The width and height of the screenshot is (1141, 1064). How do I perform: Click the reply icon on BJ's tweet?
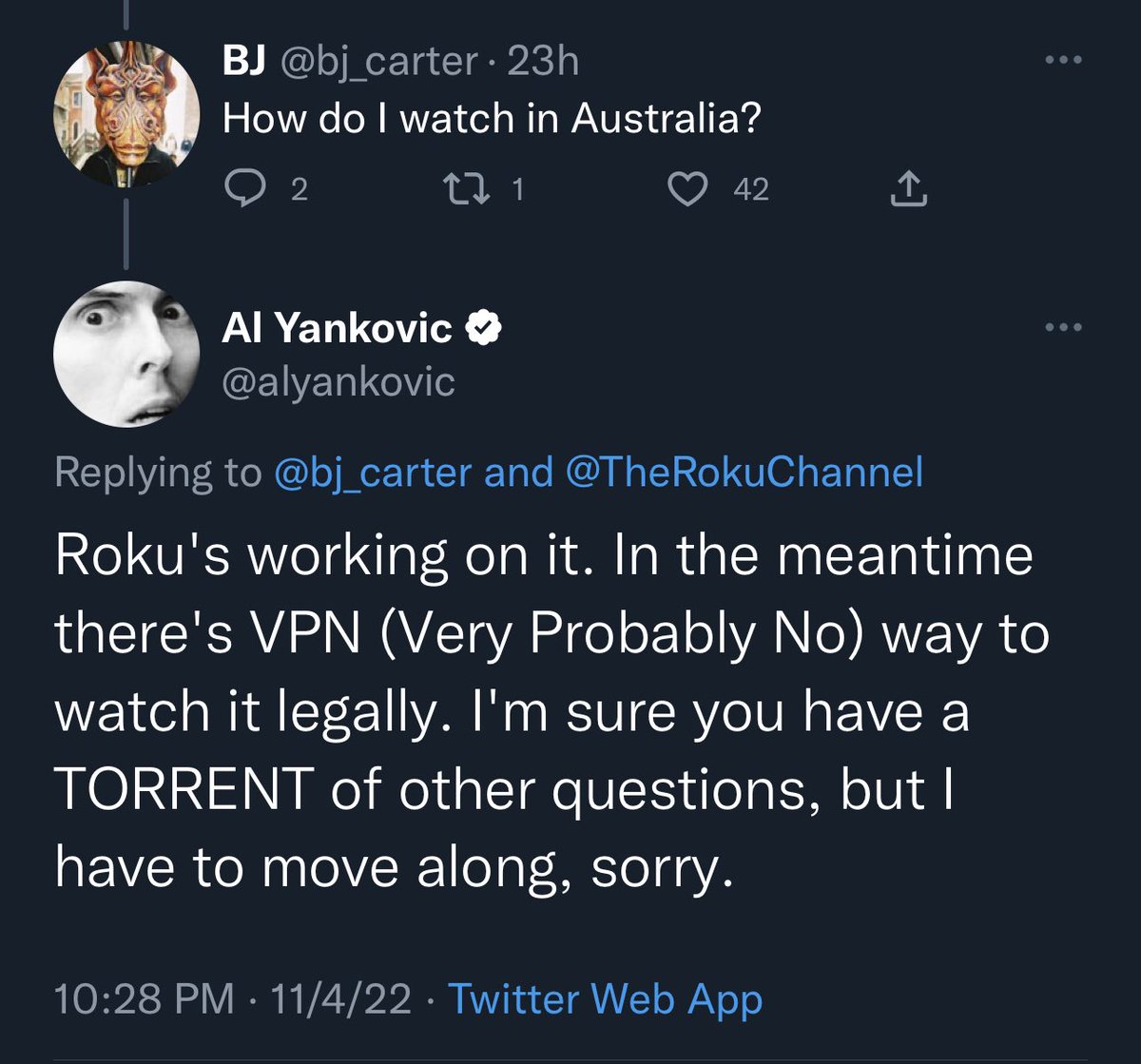246,190
